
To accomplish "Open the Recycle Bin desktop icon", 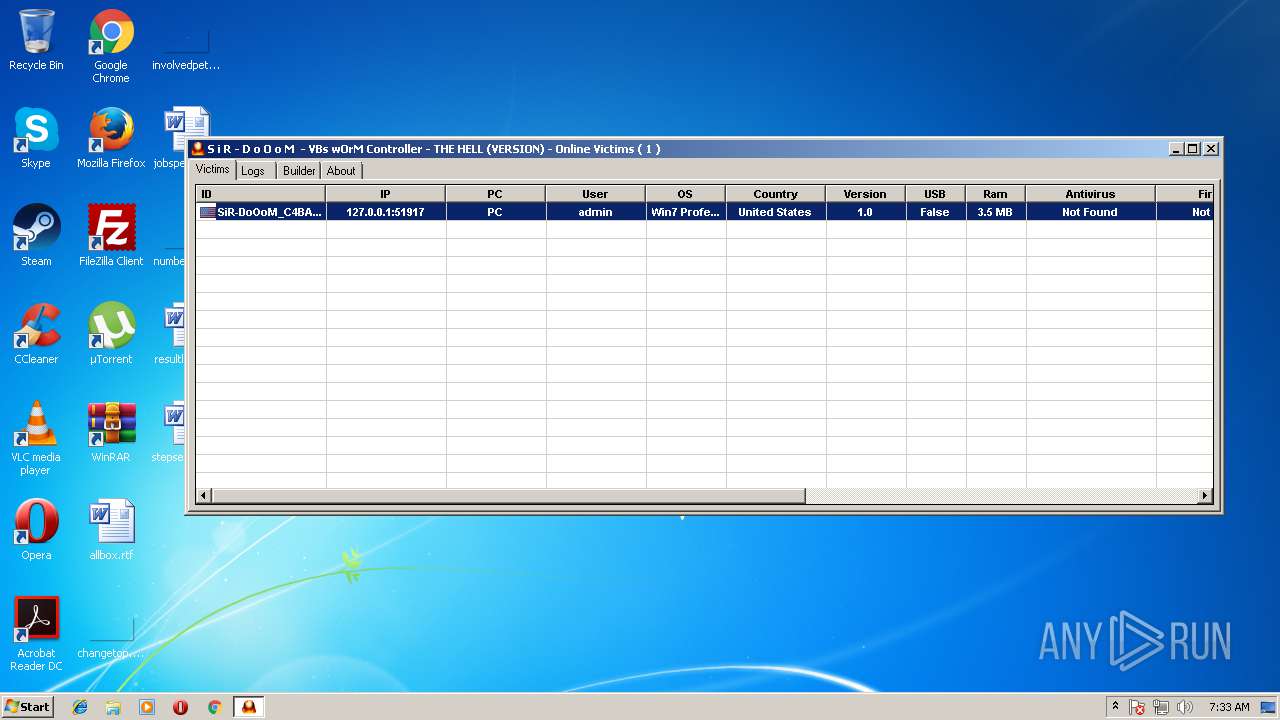I will (x=36, y=40).
